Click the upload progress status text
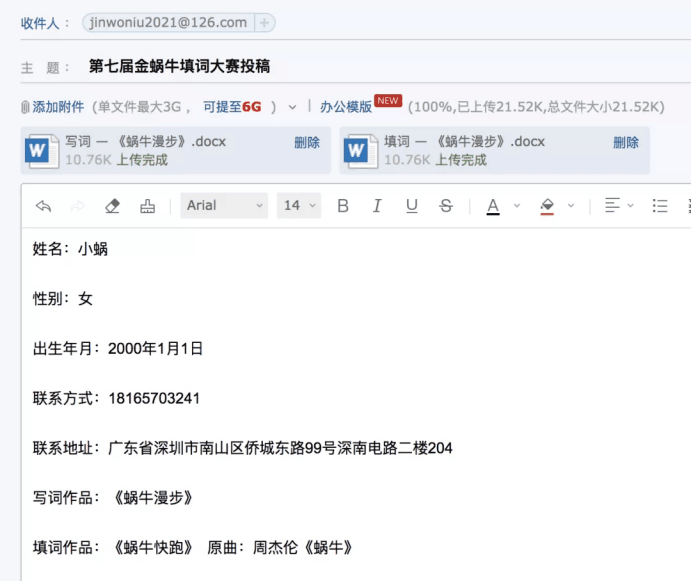 tap(536, 107)
